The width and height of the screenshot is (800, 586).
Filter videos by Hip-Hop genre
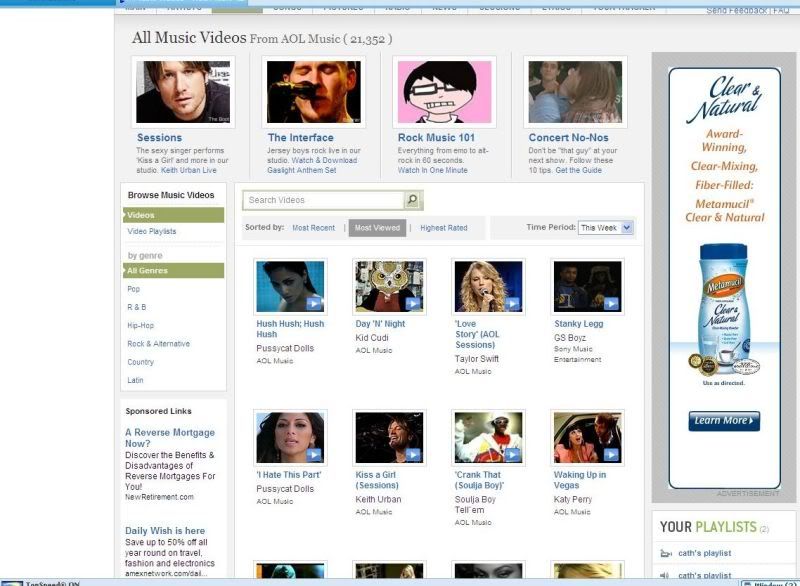coord(140,325)
